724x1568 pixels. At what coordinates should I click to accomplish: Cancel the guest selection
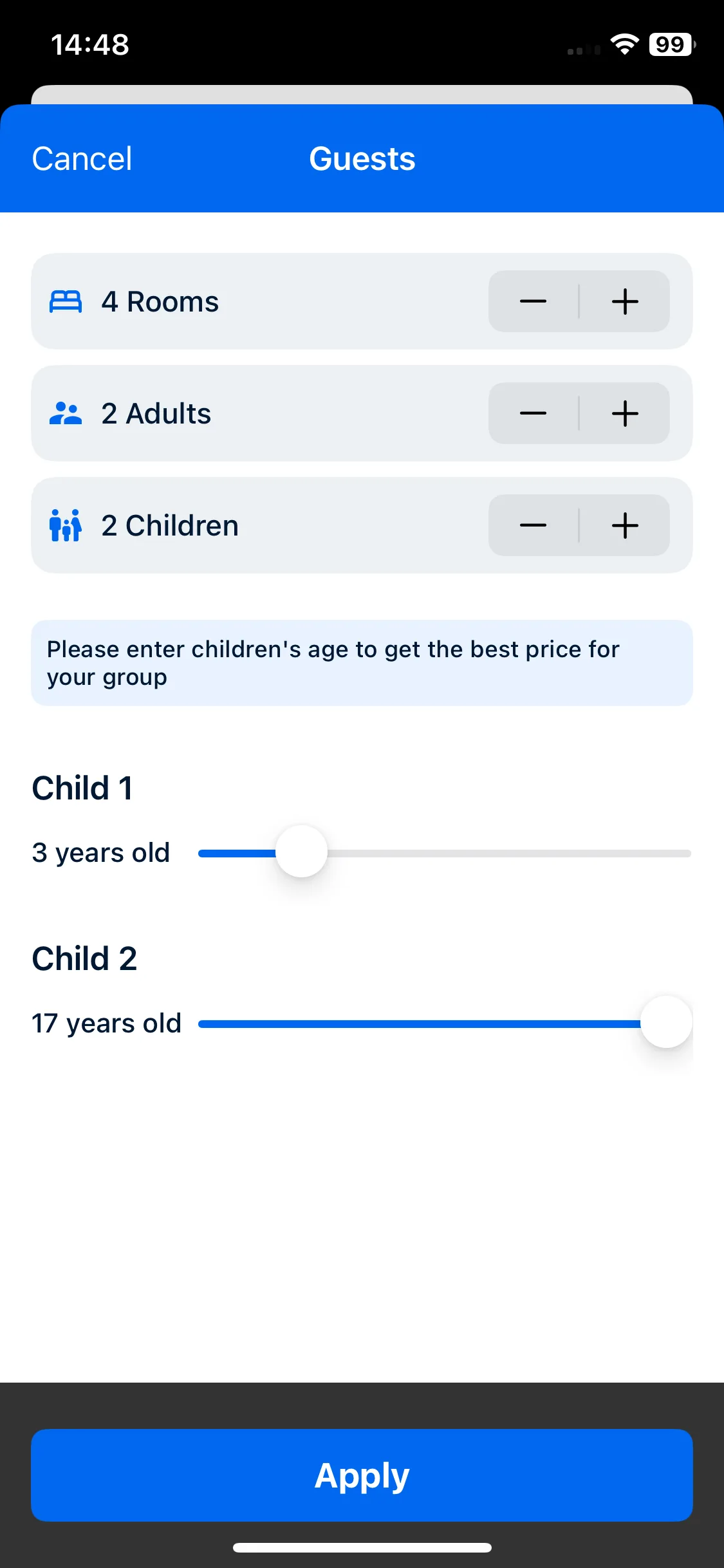82,159
